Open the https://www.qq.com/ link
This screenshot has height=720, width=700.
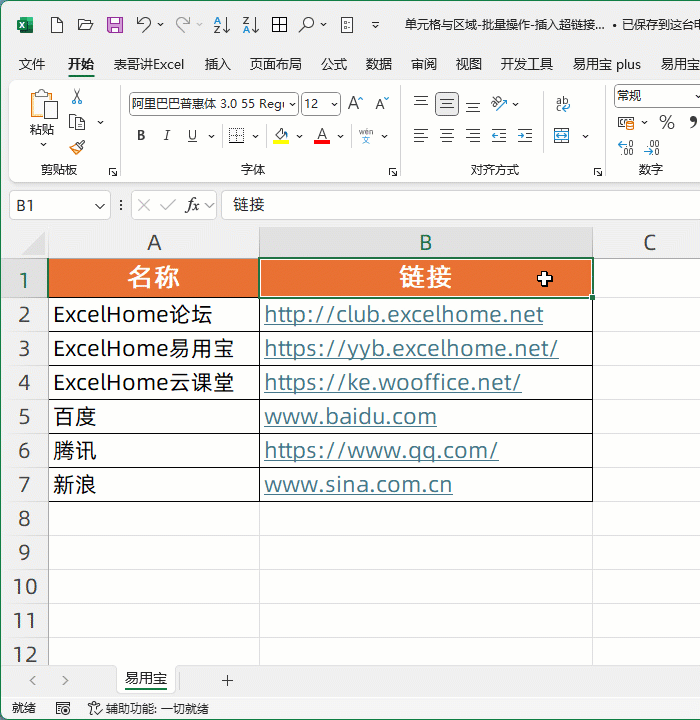click(x=381, y=450)
